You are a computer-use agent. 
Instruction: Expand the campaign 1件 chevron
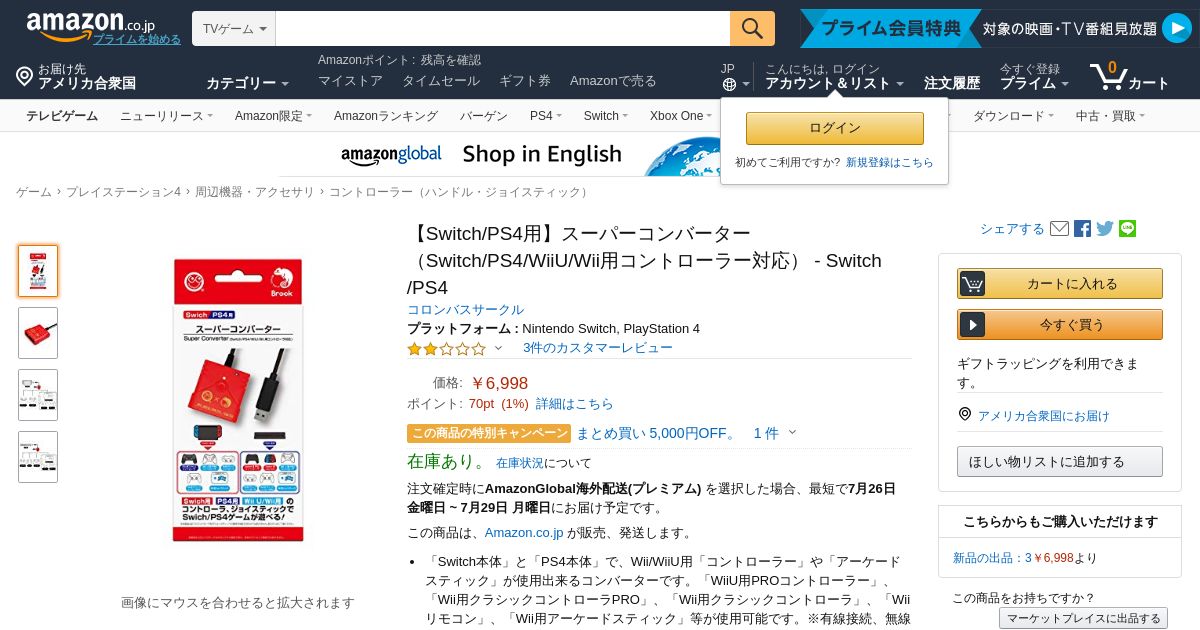792,433
